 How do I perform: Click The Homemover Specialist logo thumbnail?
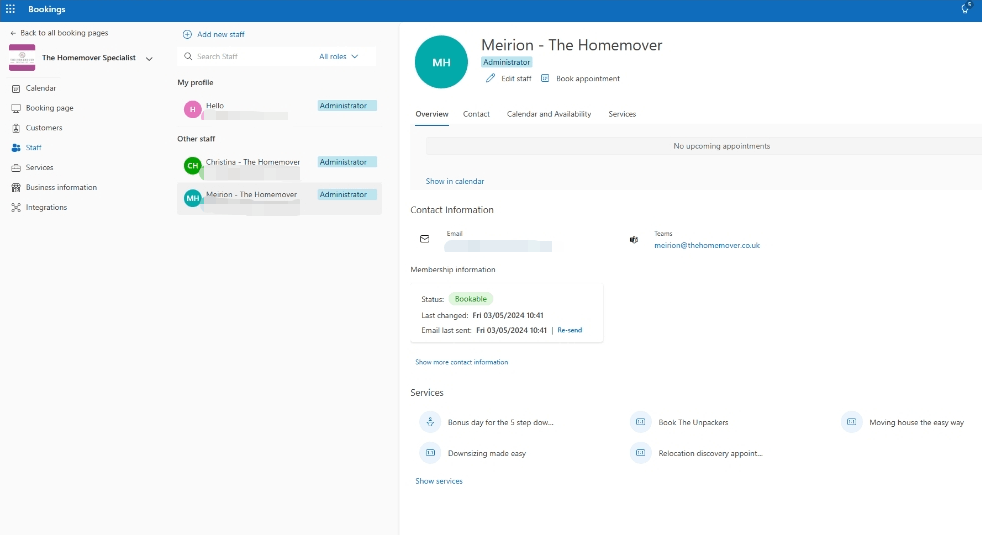pyautogui.click(x=22, y=58)
